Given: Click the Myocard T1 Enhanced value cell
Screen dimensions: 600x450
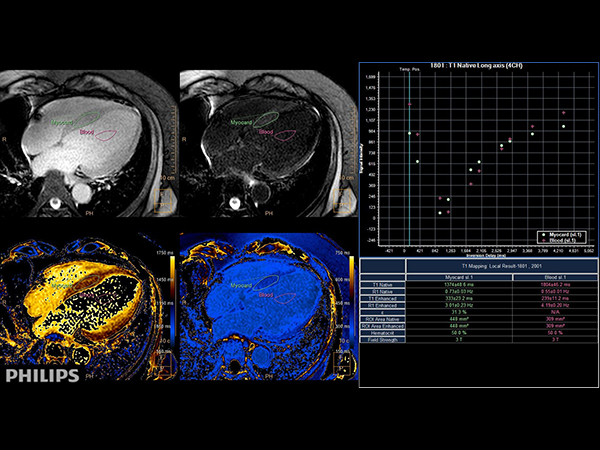Looking at the screenshot, I should [x=459, y=298].
